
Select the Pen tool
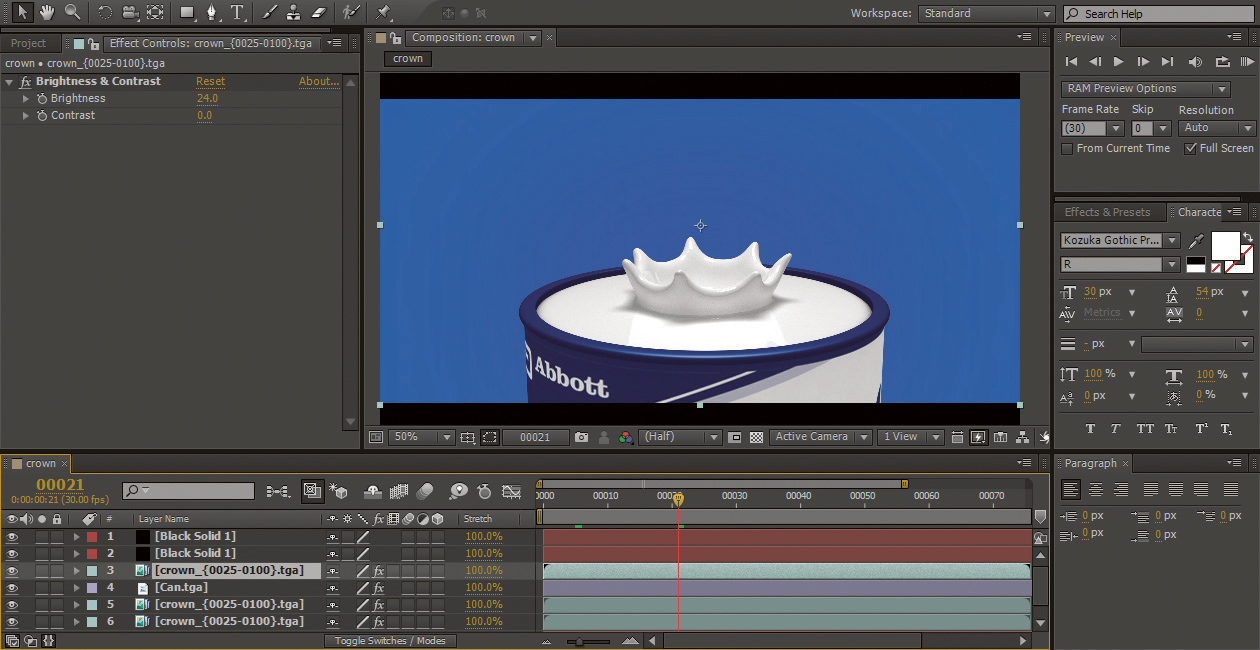pos(212,12)
